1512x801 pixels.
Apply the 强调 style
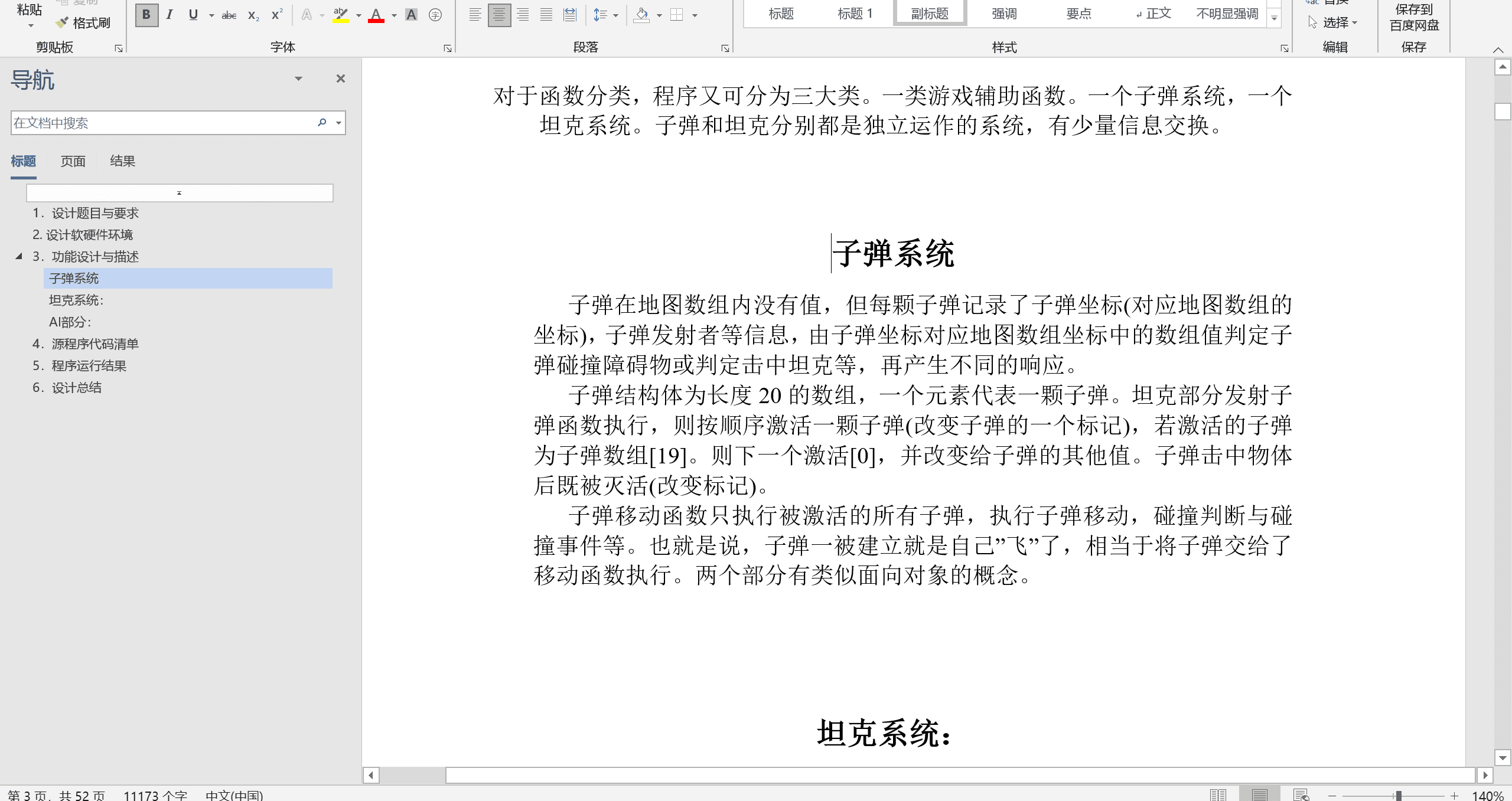pyautogui.click(x=1004, y=14)
